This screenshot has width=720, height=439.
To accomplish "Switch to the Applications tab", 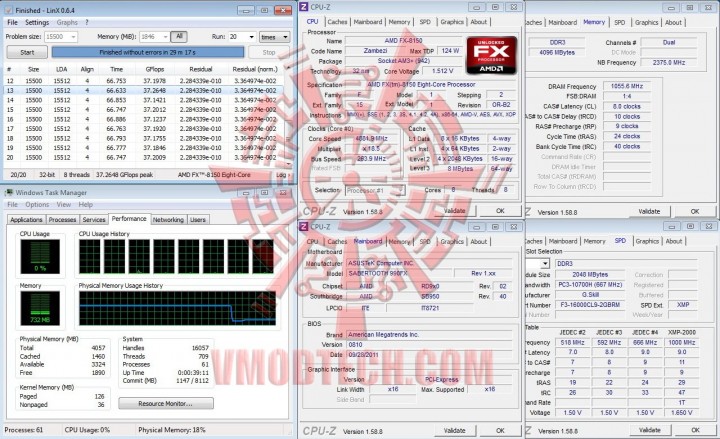I will click(x=26, y=220).
